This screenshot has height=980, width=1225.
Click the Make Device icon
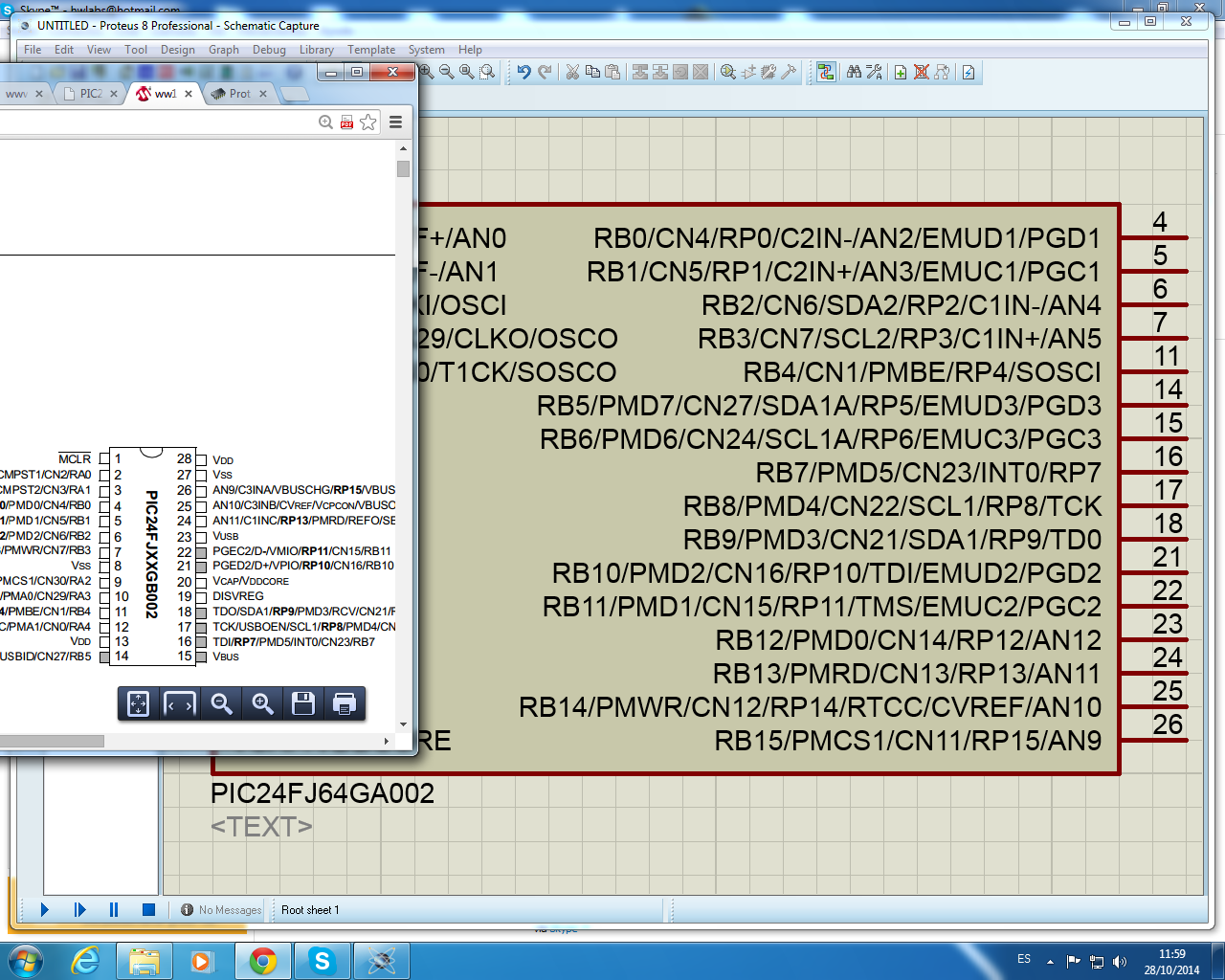(x=748, y=72)
